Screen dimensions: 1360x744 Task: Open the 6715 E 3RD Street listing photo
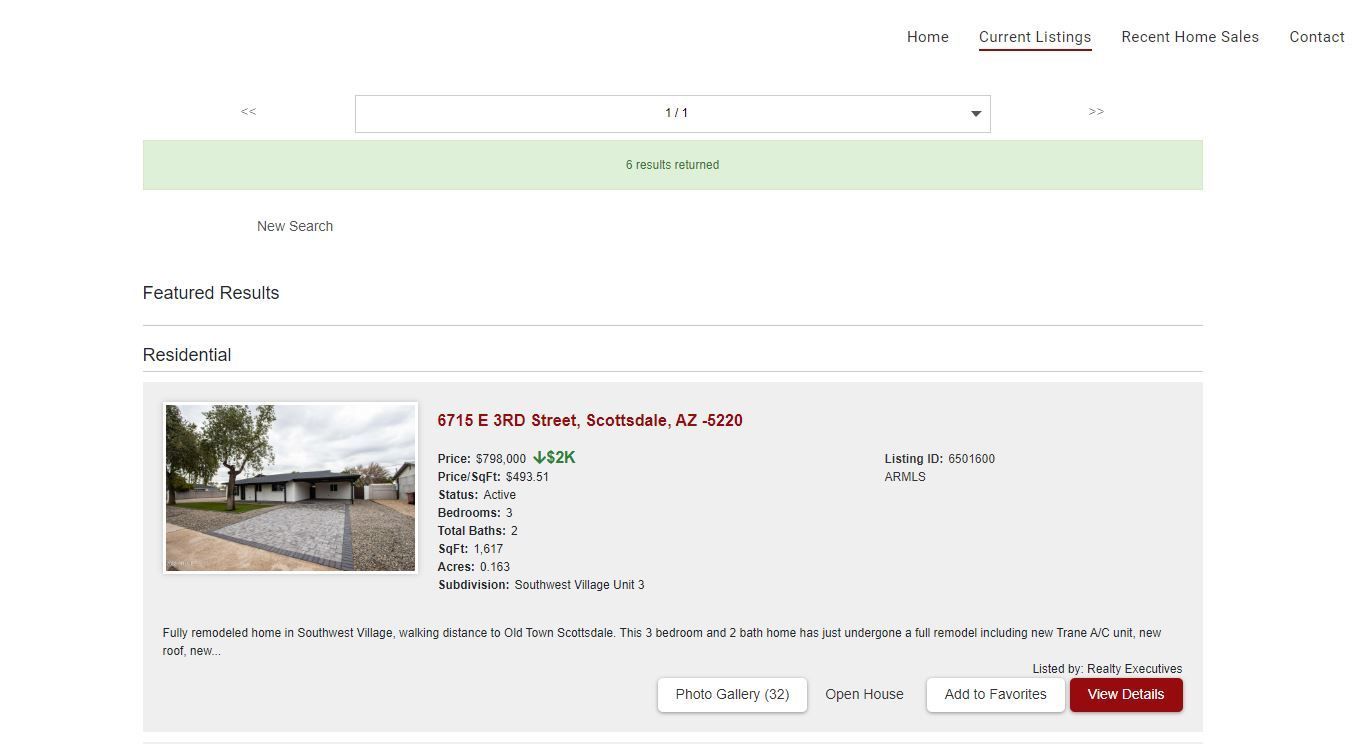coord(290,488)
